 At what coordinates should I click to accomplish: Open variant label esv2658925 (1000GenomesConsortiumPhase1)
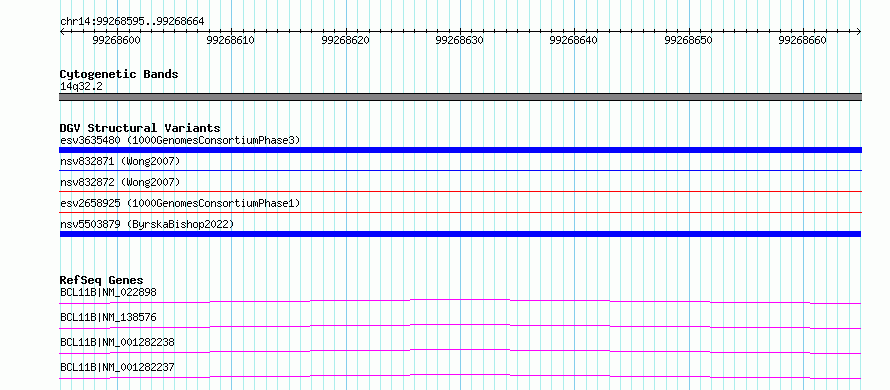coord(180,203)
